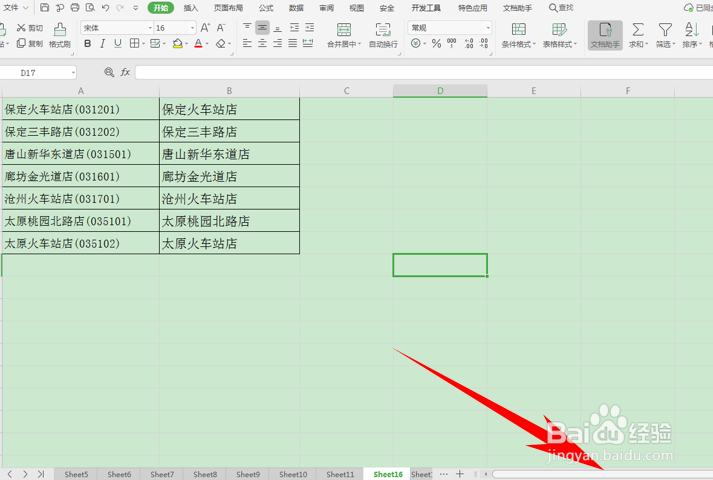This screenshot has width=713, height=480.
Task: Click the formula bar input field
Action: [x=424, y=72]
